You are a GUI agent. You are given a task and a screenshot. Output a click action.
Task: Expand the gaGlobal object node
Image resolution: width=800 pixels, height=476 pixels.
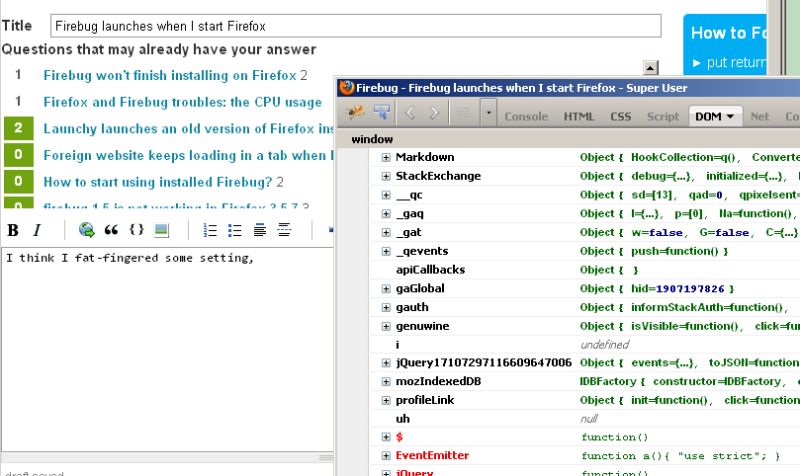point(386,289)
